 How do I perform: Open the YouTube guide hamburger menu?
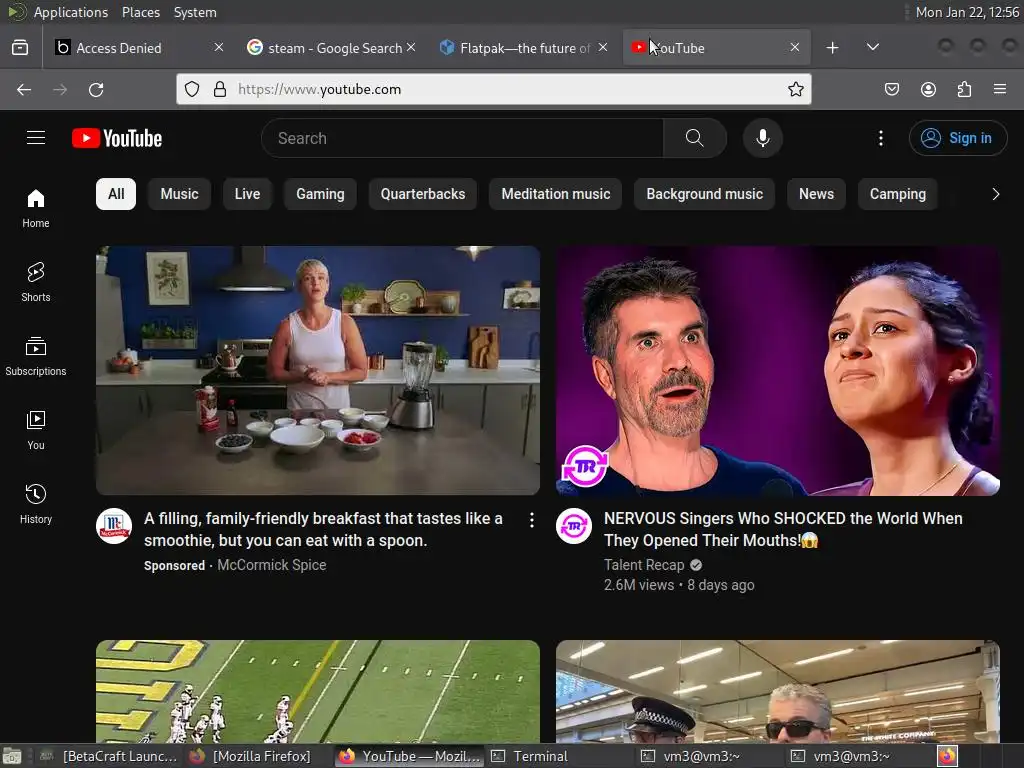click(x=36, y=138)
